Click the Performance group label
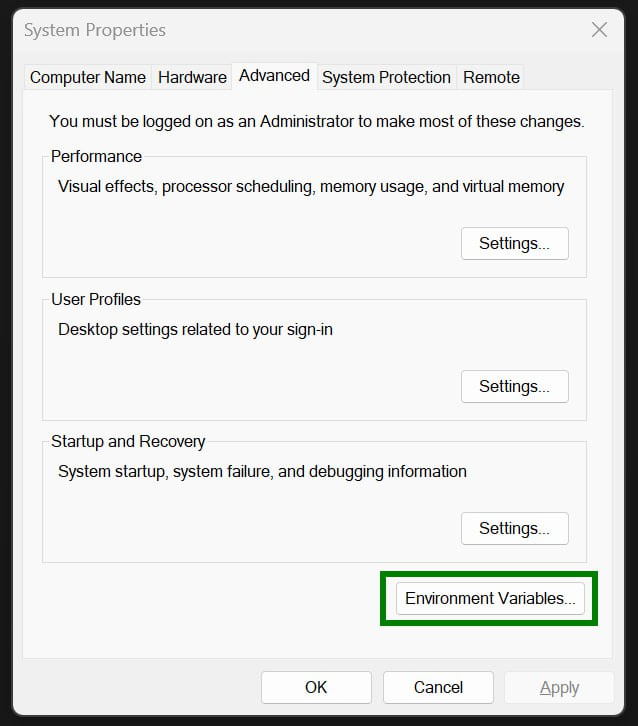Viewport: 638px width, 726px height. pos(96,156)
